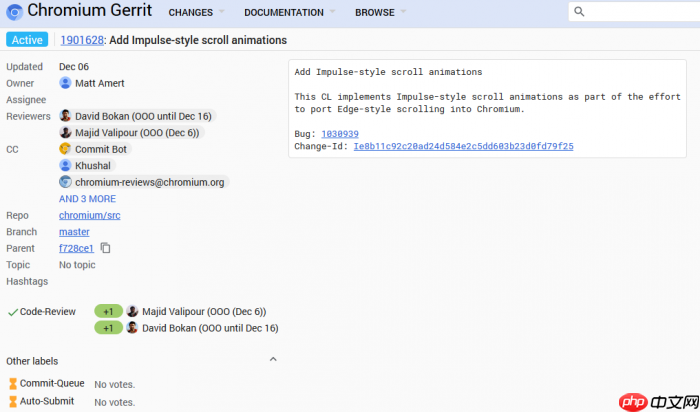Click the Commit-Queue hourglass icon
This screenshot has height=412, width=700.
tap(13, 383)
